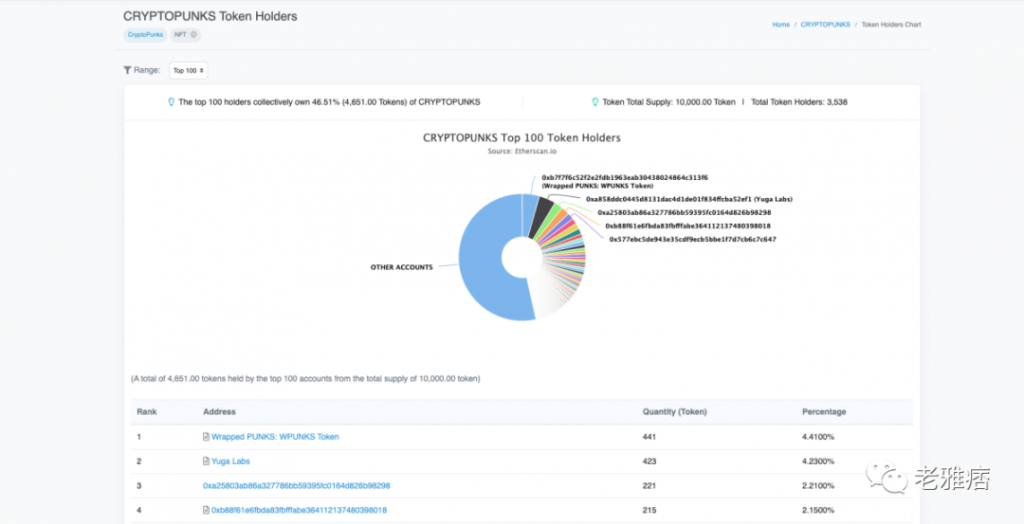The width and height of the screenshot is (1024, 524).
Task: Click percentage value 2.1500%
Action: [818, 510]
